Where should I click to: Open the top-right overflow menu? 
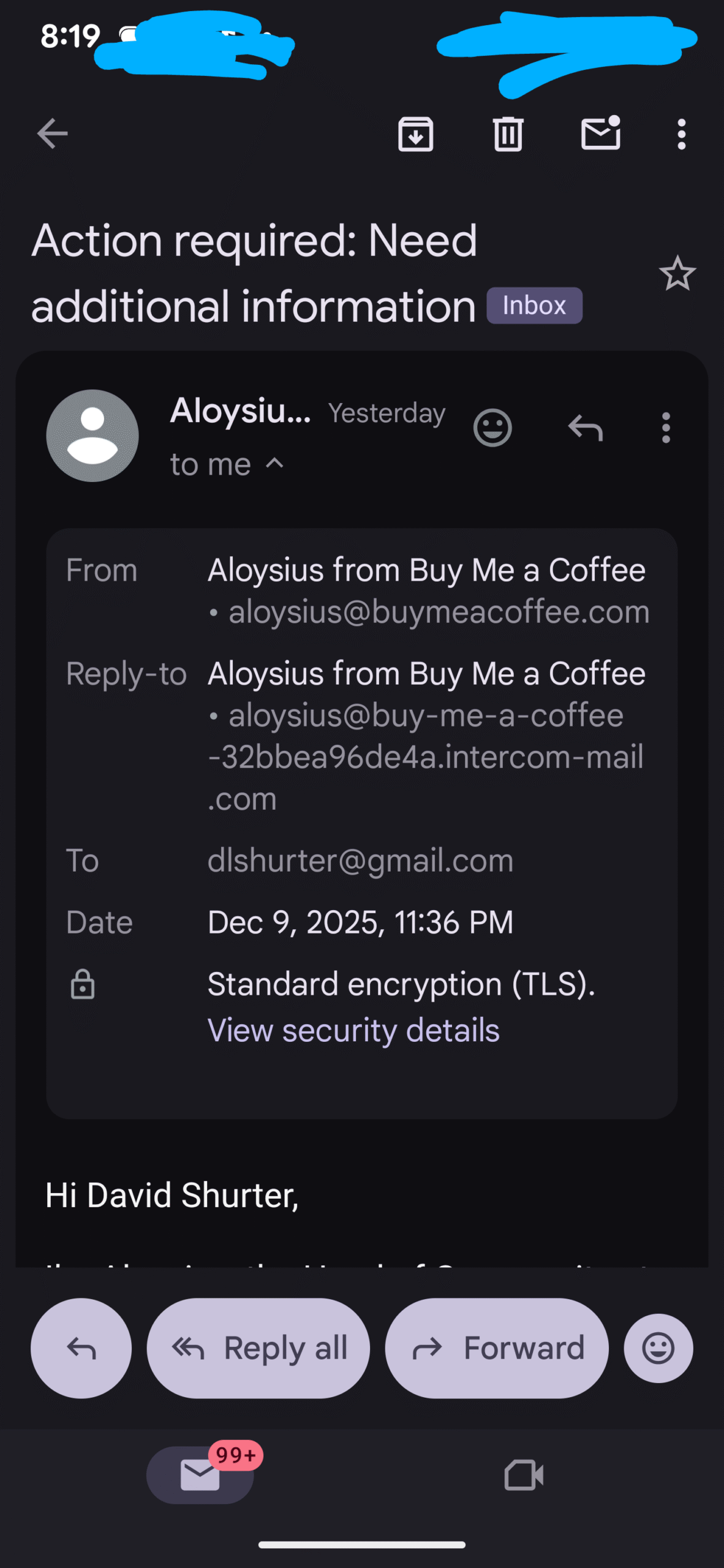(x=681, y=134)
